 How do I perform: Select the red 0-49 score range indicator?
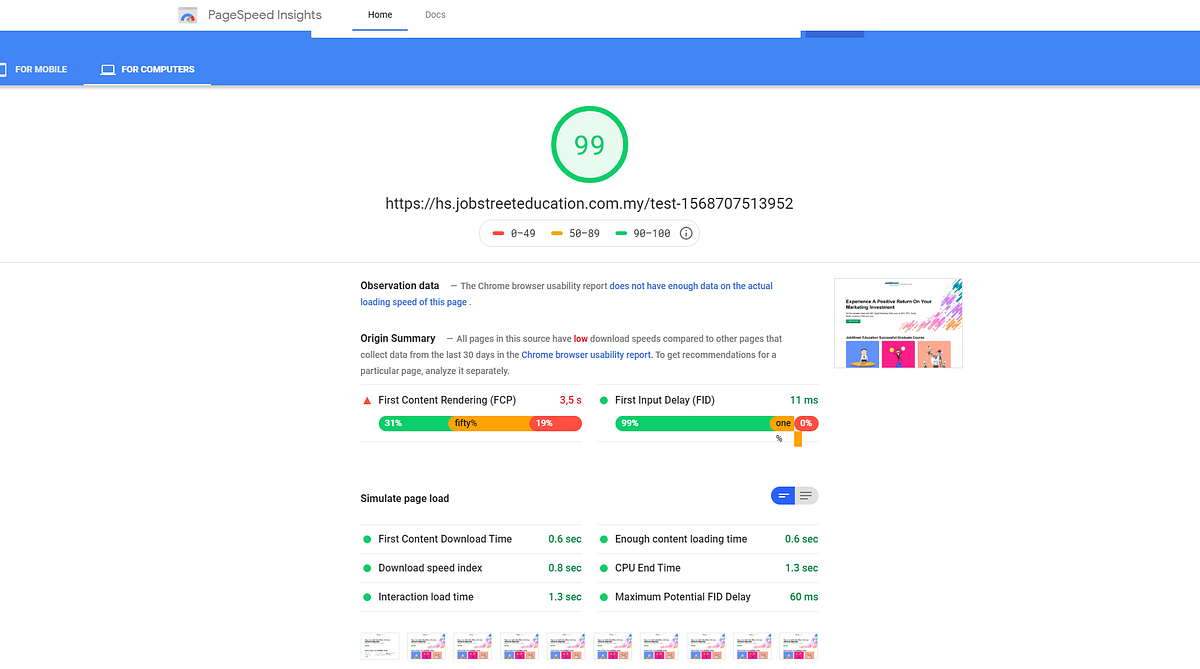499,233
